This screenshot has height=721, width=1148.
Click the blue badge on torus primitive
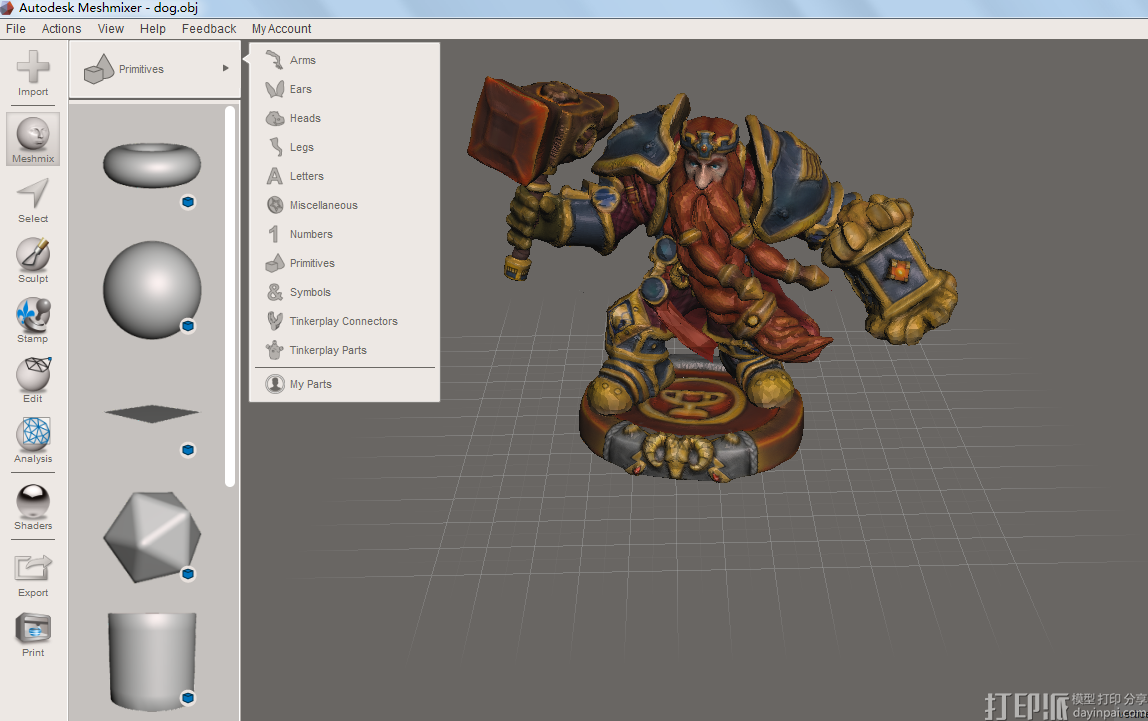[x=188, y=202]
